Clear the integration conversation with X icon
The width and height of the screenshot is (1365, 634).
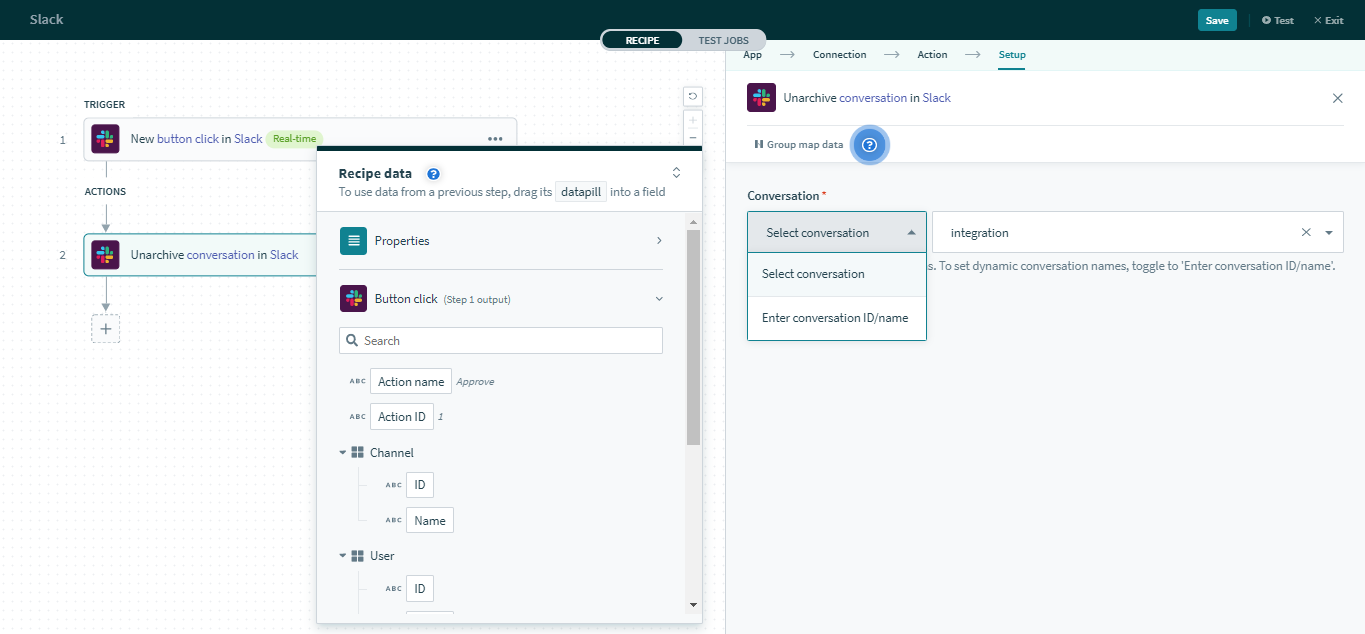1305,233
